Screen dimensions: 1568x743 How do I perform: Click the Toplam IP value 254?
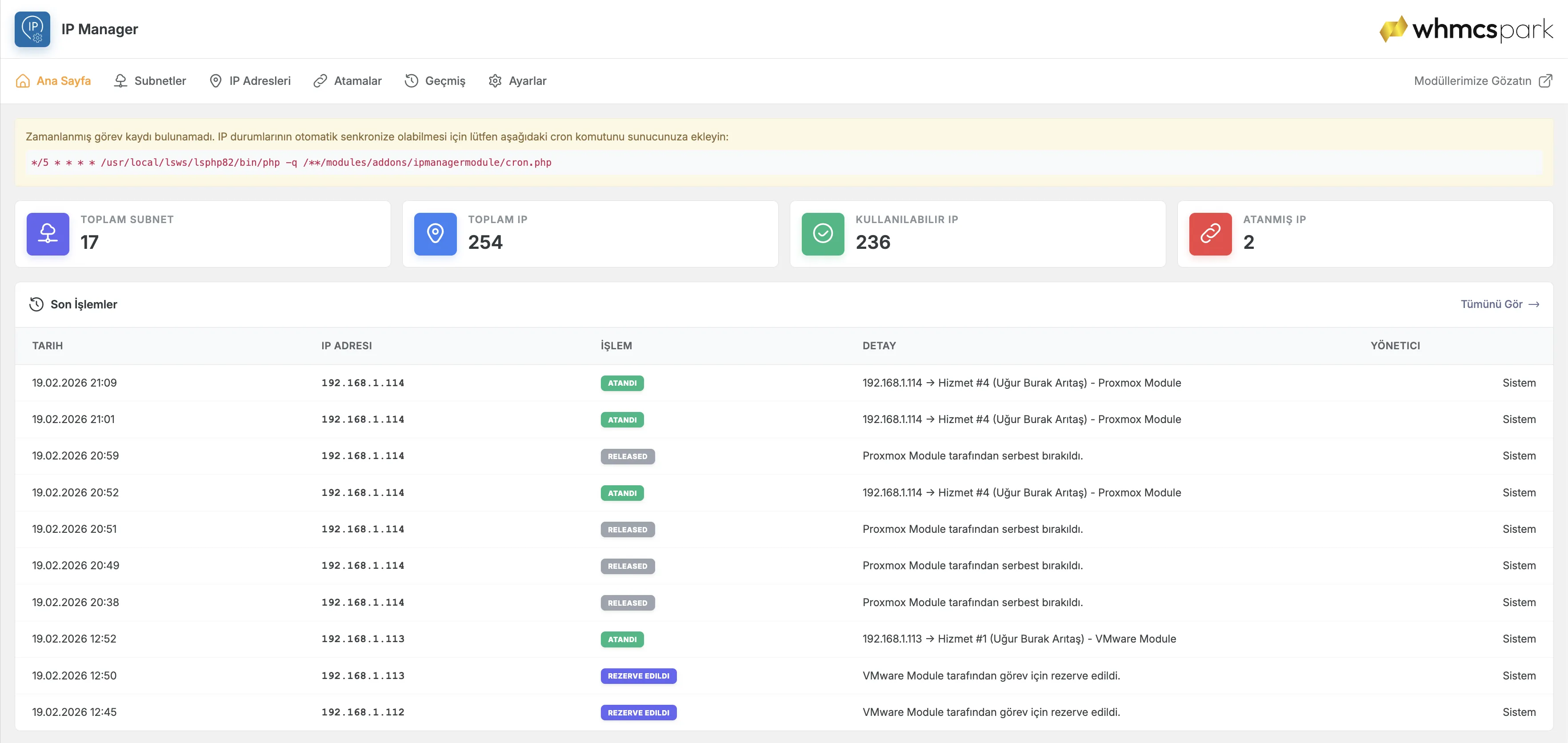pyautogui.click(x=485, y=242)
